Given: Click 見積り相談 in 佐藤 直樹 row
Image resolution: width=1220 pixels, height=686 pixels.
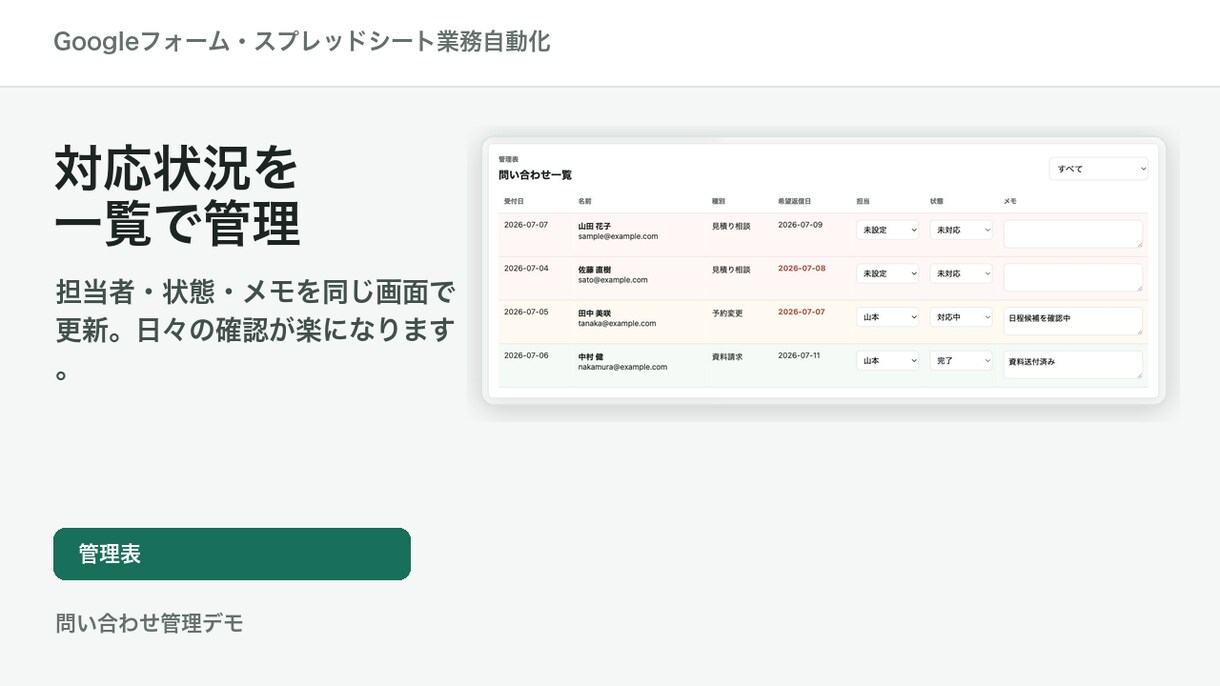Looking at the screenshot, I should (731, 269).
